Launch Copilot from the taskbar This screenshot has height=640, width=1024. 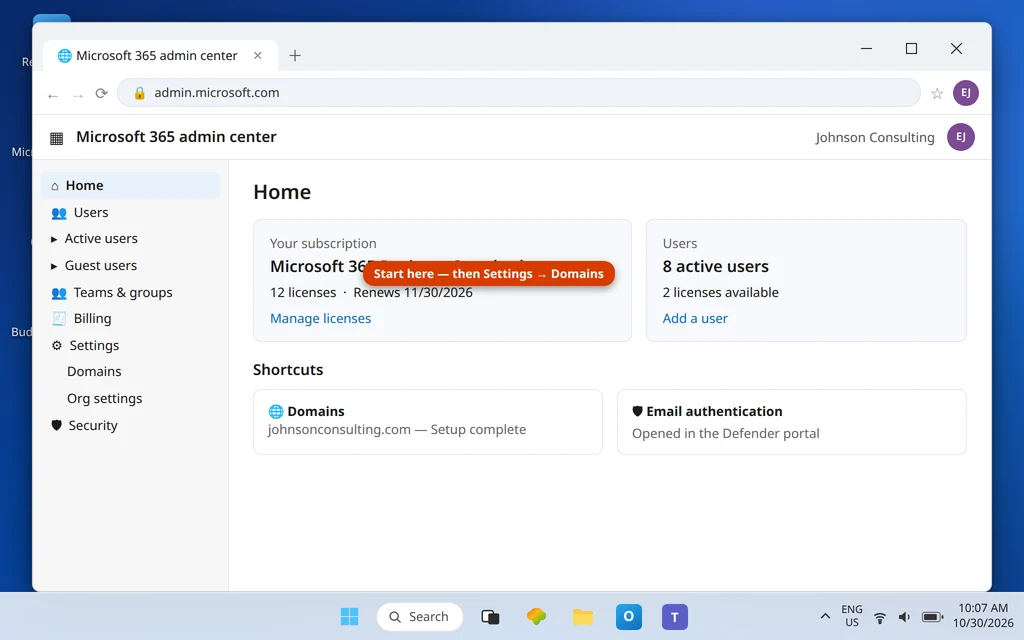pyautogui.click(x=536, y=616)
